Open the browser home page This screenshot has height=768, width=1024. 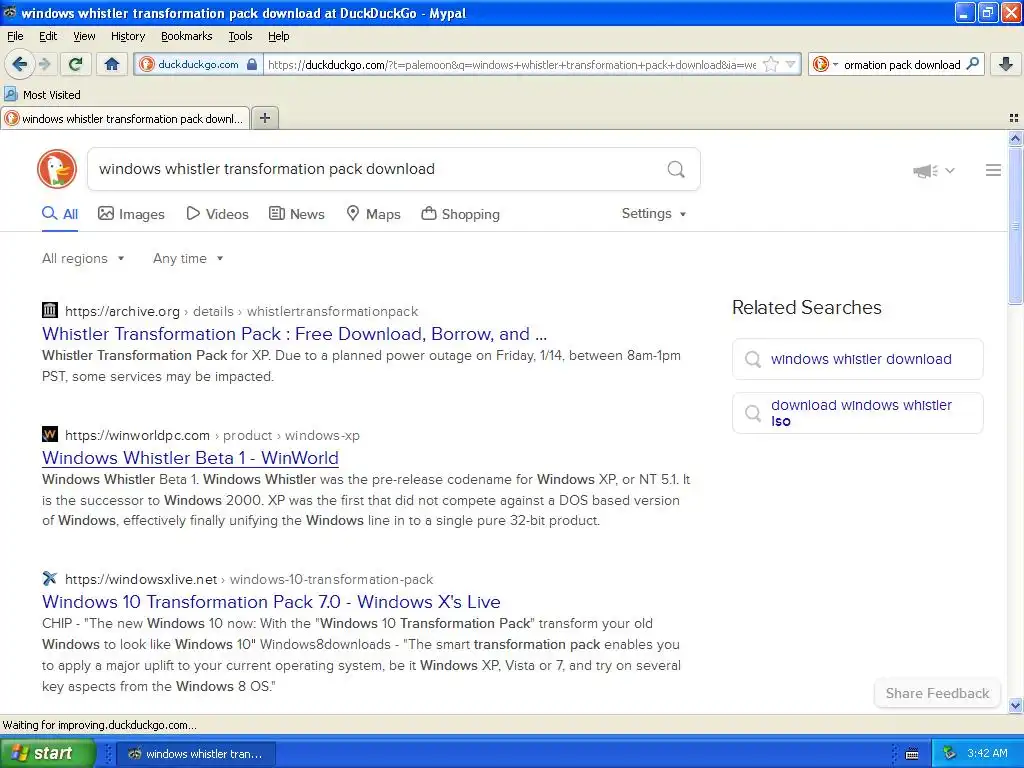[x=112, y=64]
